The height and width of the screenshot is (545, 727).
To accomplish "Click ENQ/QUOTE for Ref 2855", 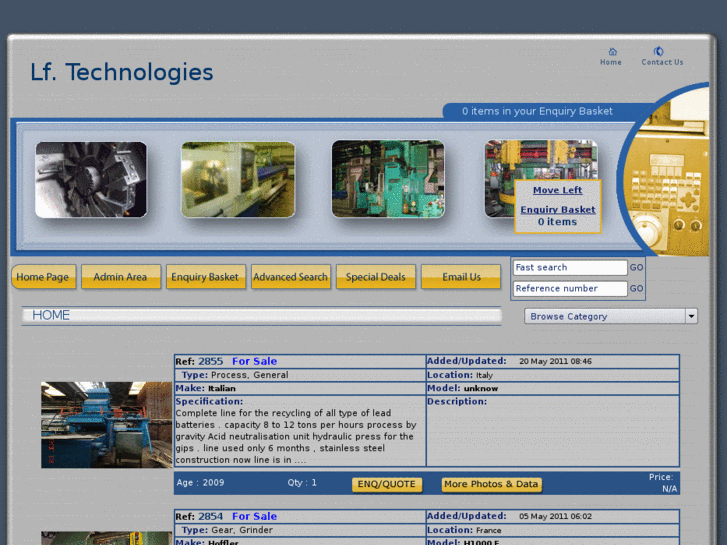I will [x=387, y=484].
